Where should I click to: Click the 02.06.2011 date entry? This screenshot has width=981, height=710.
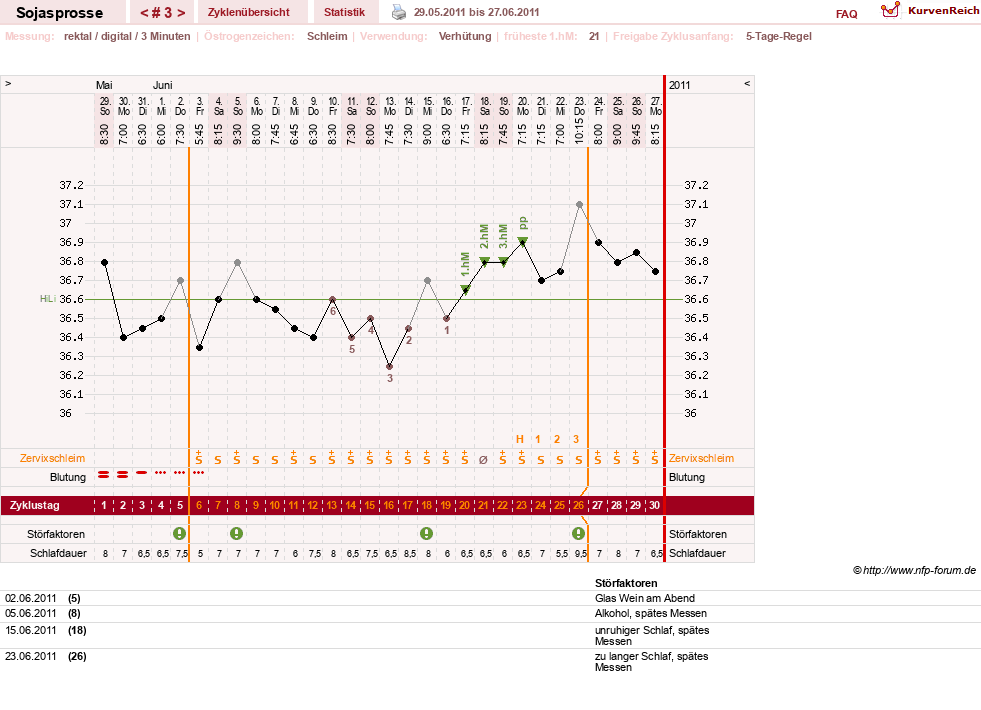pos(31,598)
